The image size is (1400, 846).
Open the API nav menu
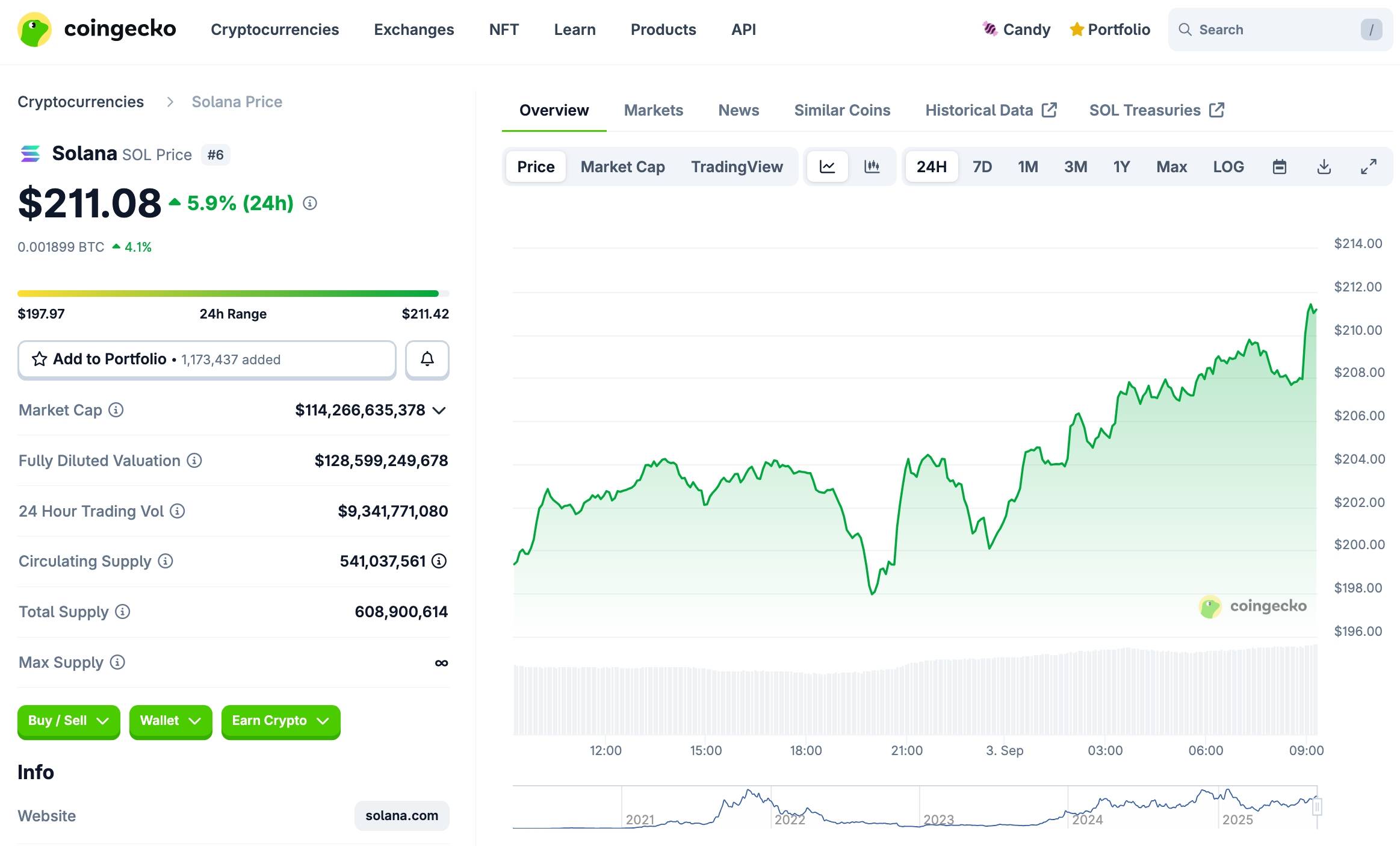tap(744, 30)
